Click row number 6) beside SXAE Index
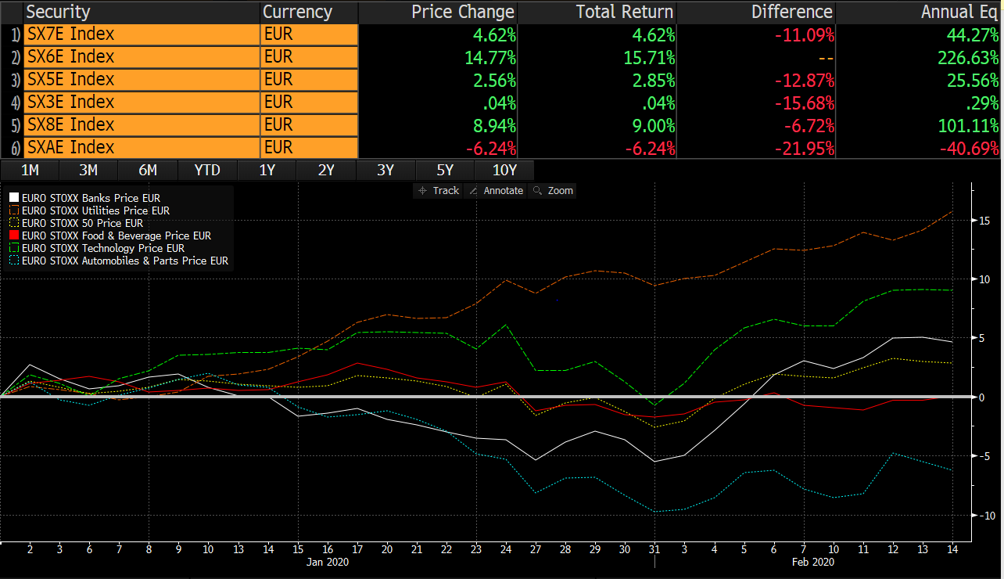This screenshot has height=579, width=1004. [15, 148]
